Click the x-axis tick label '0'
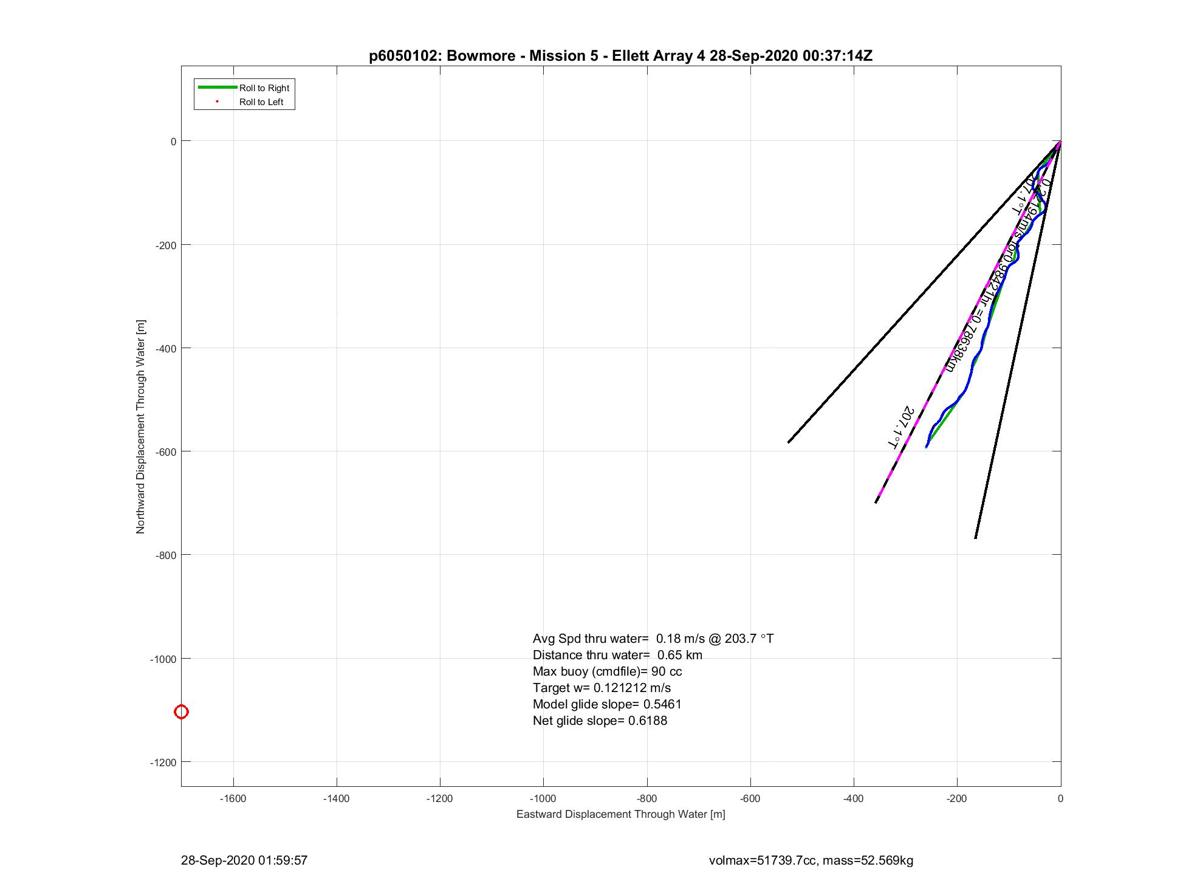Image resolution: width=1200 pixels, height=885 pixels. coord(1060,799)
